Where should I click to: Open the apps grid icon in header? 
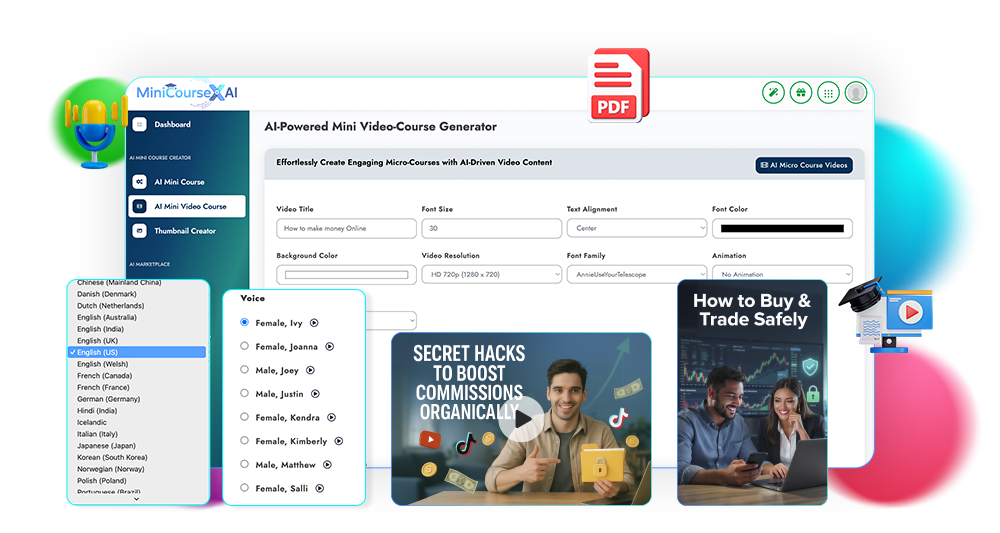tap(828, 93)
